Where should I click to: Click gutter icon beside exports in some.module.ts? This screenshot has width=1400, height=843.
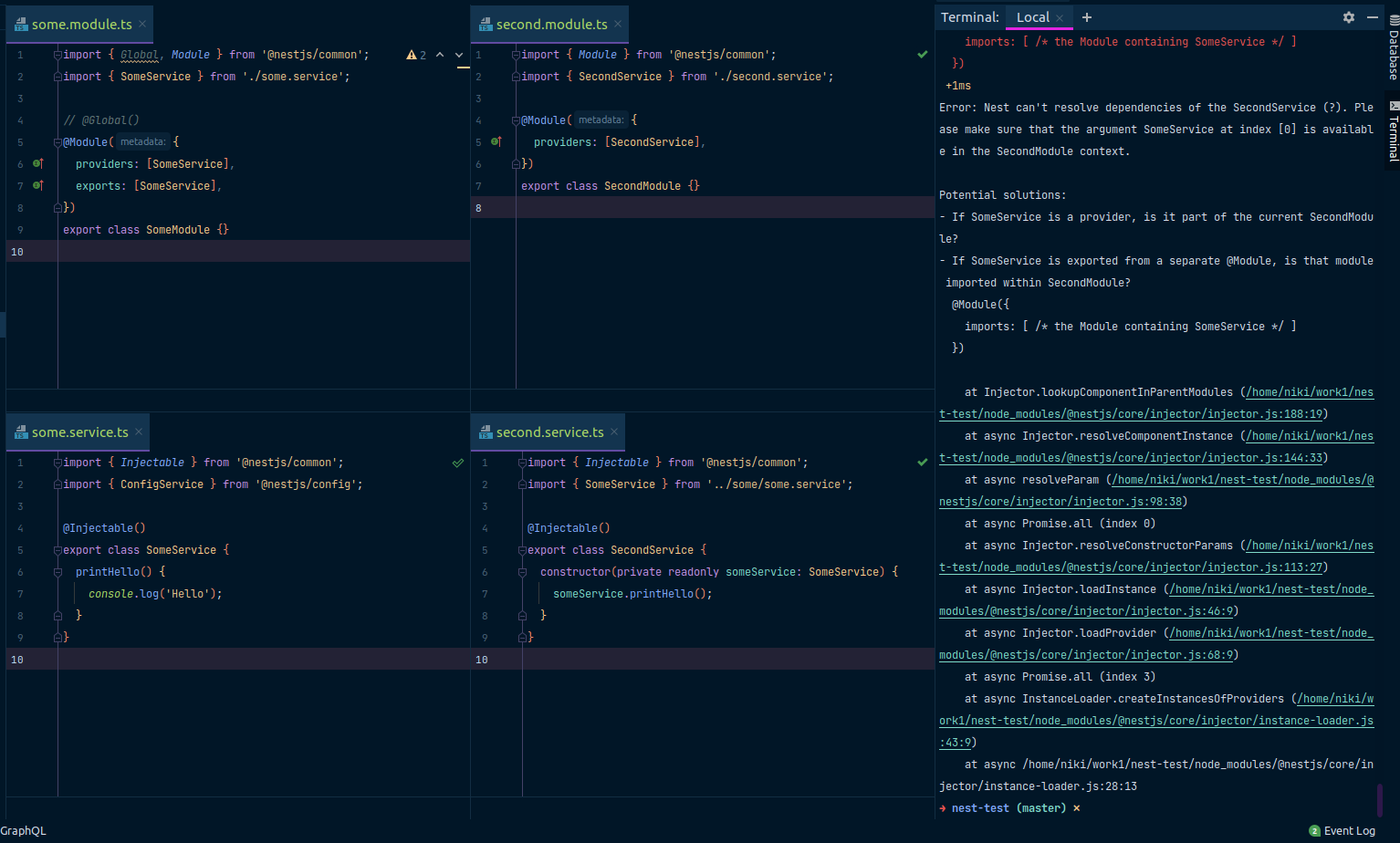pos(38,186)
